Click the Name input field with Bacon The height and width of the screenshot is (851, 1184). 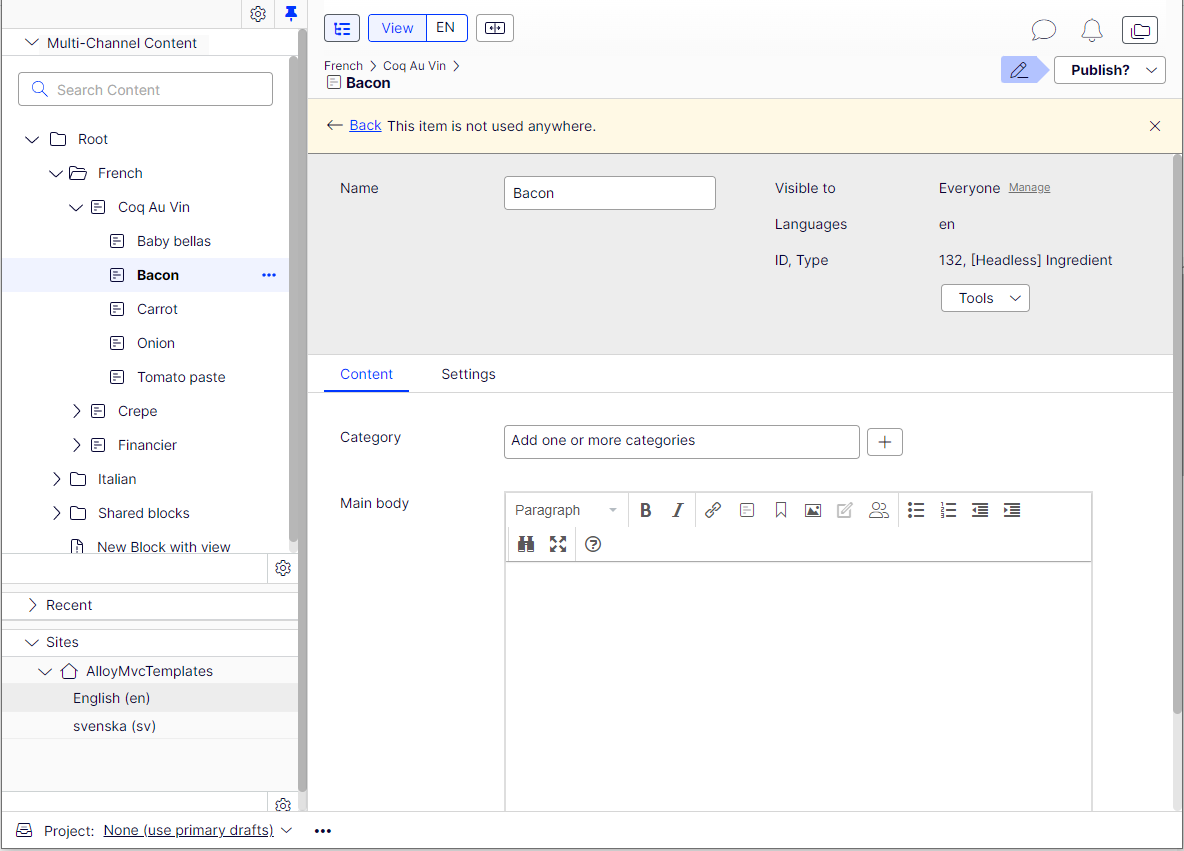pos(609,193)
